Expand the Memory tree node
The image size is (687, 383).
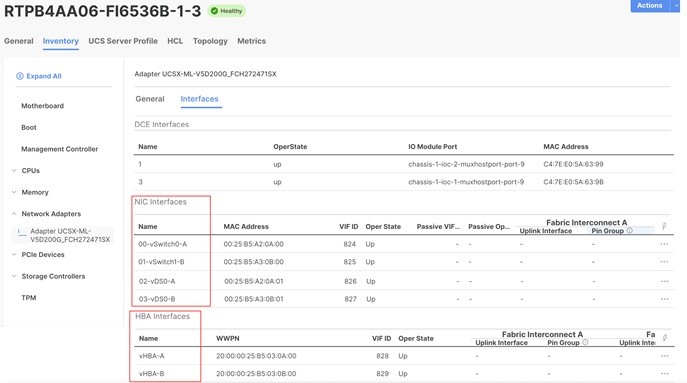14,192
